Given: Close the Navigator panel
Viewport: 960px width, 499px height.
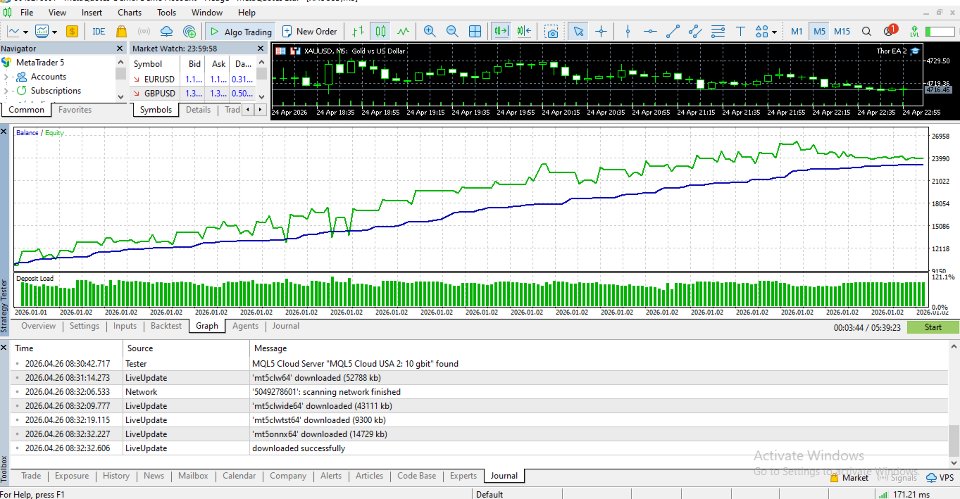Looking at the screenshot, I should [x=119, y=48].
